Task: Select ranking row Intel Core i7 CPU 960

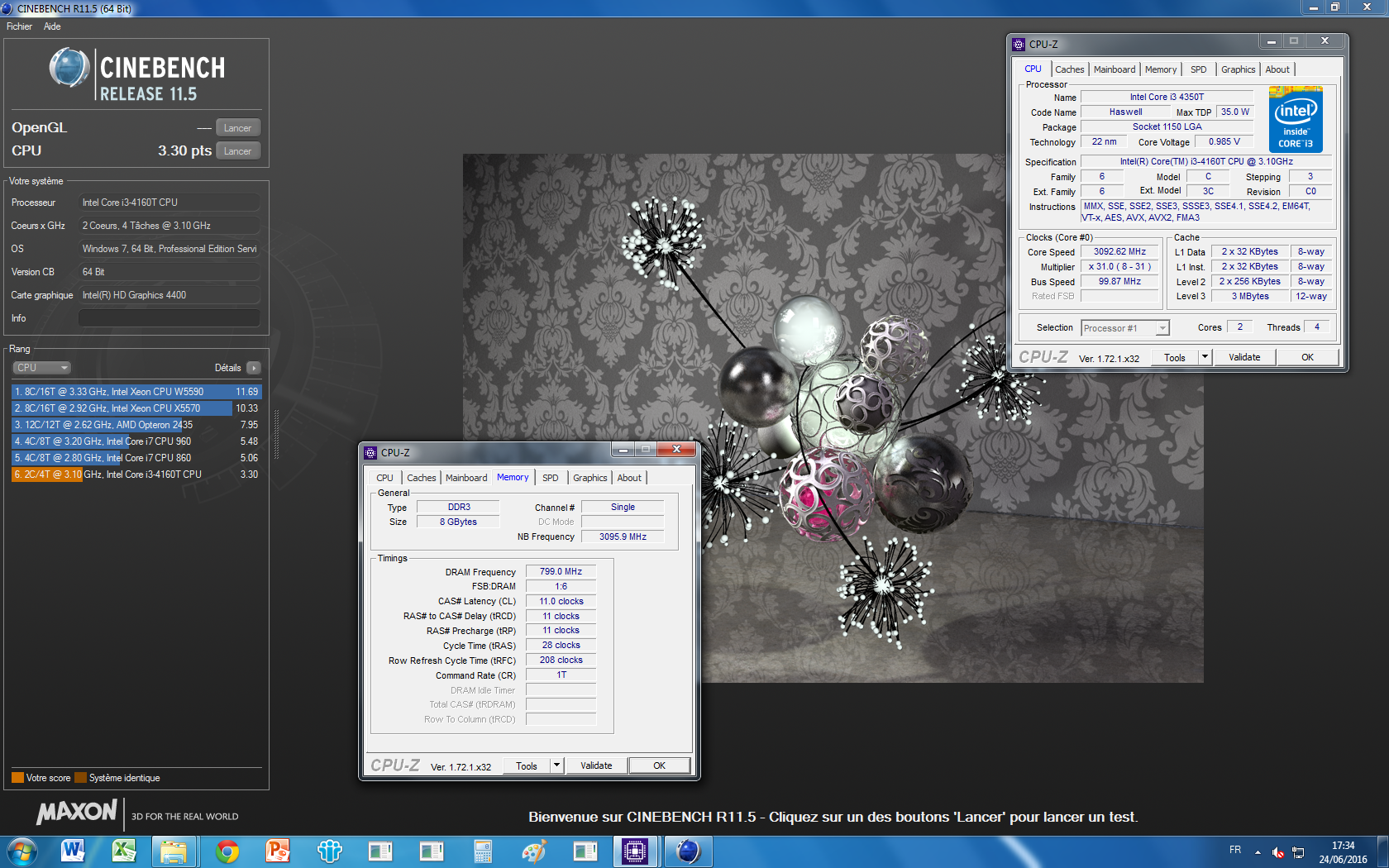Action: tap(136, 441)
